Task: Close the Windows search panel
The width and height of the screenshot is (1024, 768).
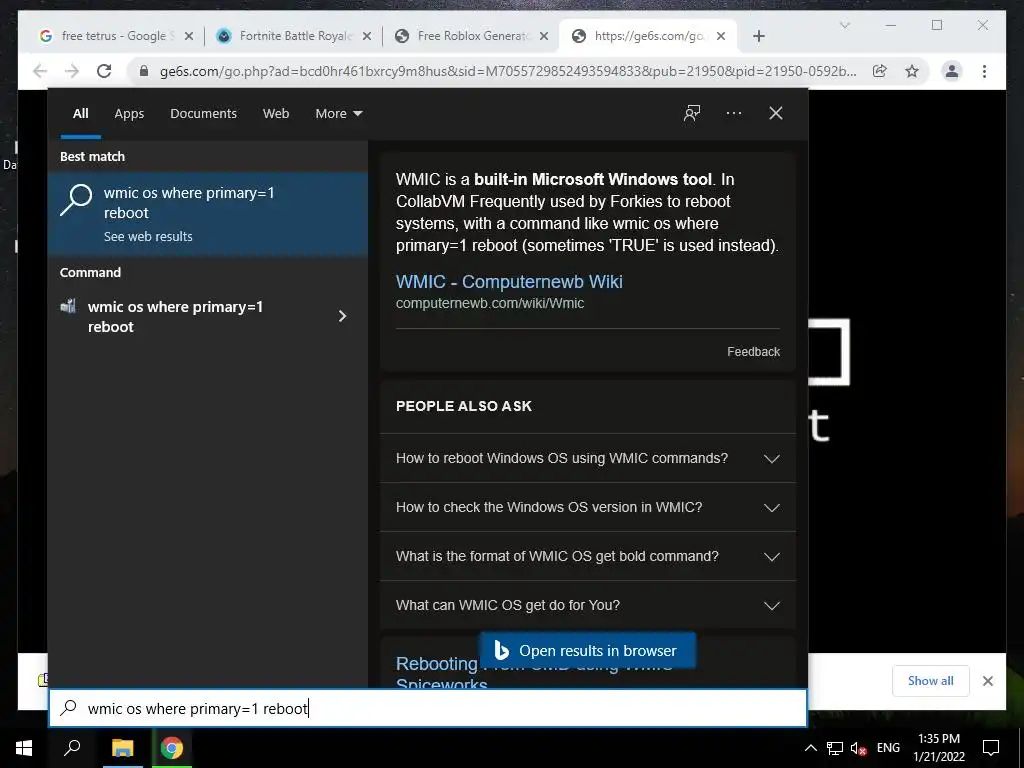Action: pyautogui.click(x=775, y=113)
